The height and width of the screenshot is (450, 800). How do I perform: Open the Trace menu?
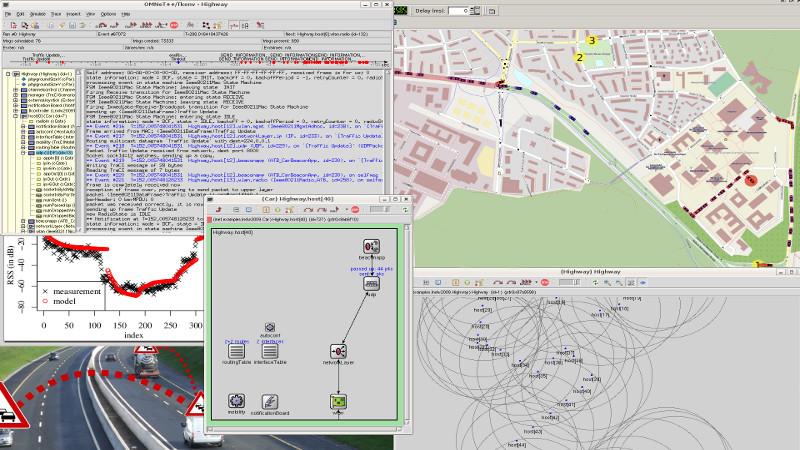[x=56, y=14]
